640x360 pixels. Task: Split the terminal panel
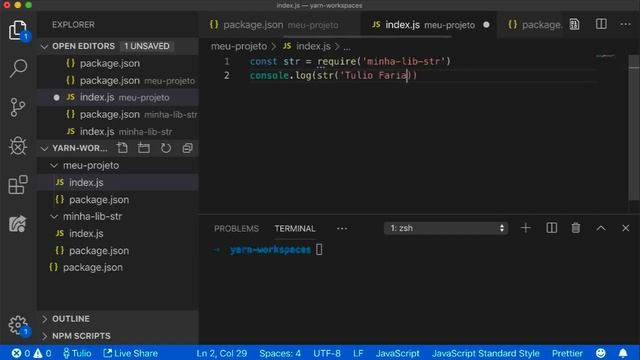click(x=551, y=228)
